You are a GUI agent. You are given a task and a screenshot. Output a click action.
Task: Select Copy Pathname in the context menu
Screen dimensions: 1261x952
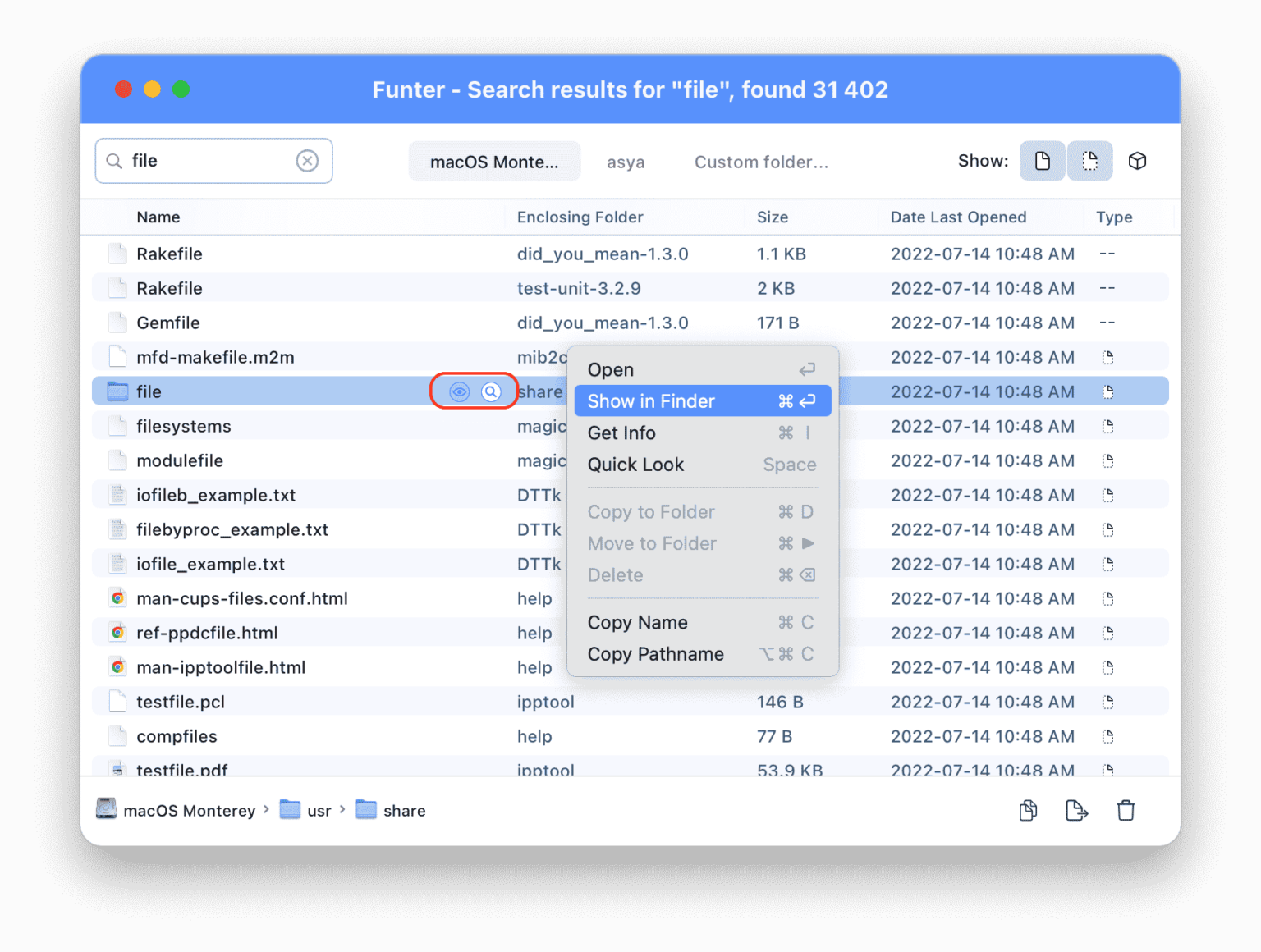[x=655, y=654]
